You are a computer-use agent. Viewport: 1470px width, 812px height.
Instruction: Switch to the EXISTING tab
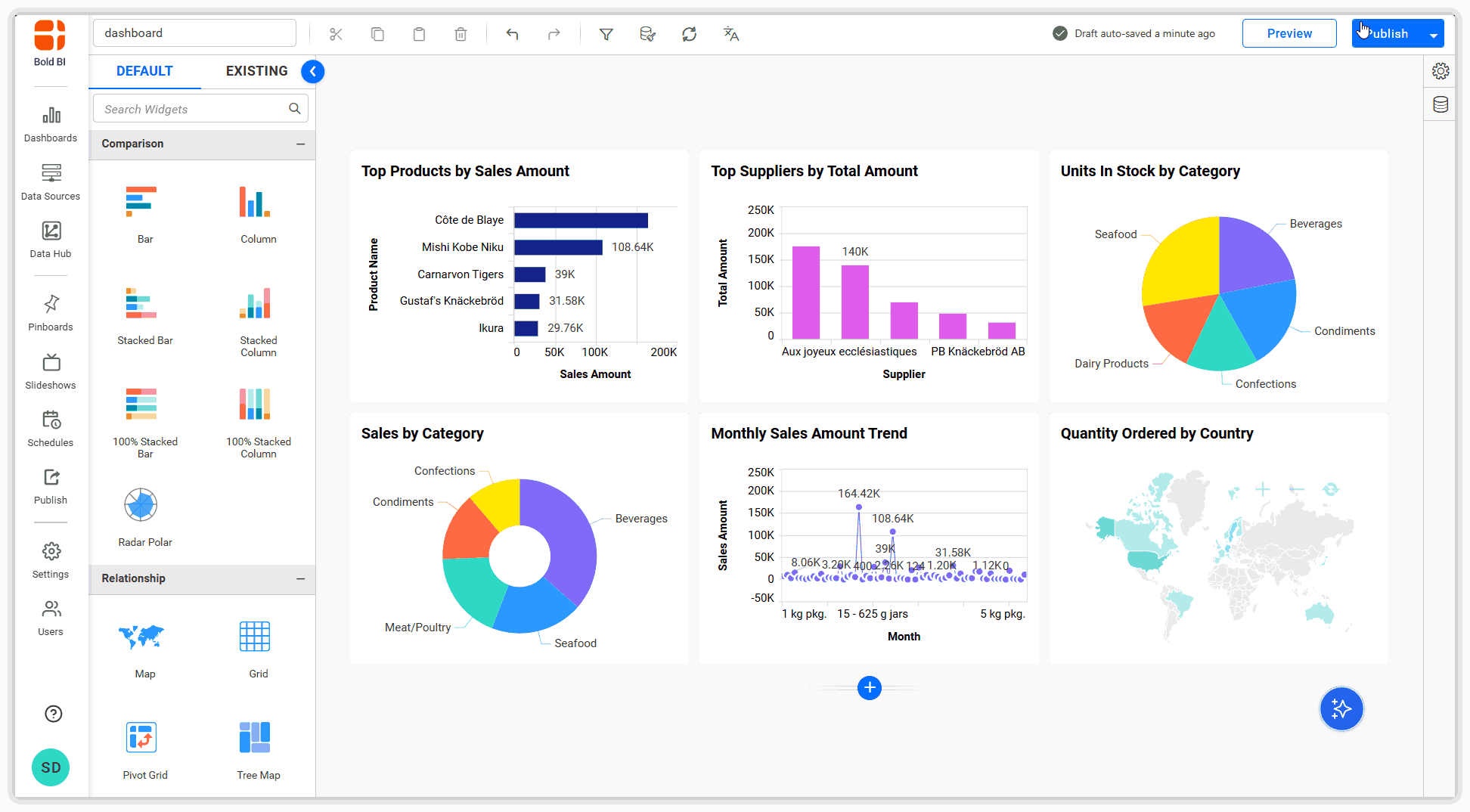[x=256, y=70]
